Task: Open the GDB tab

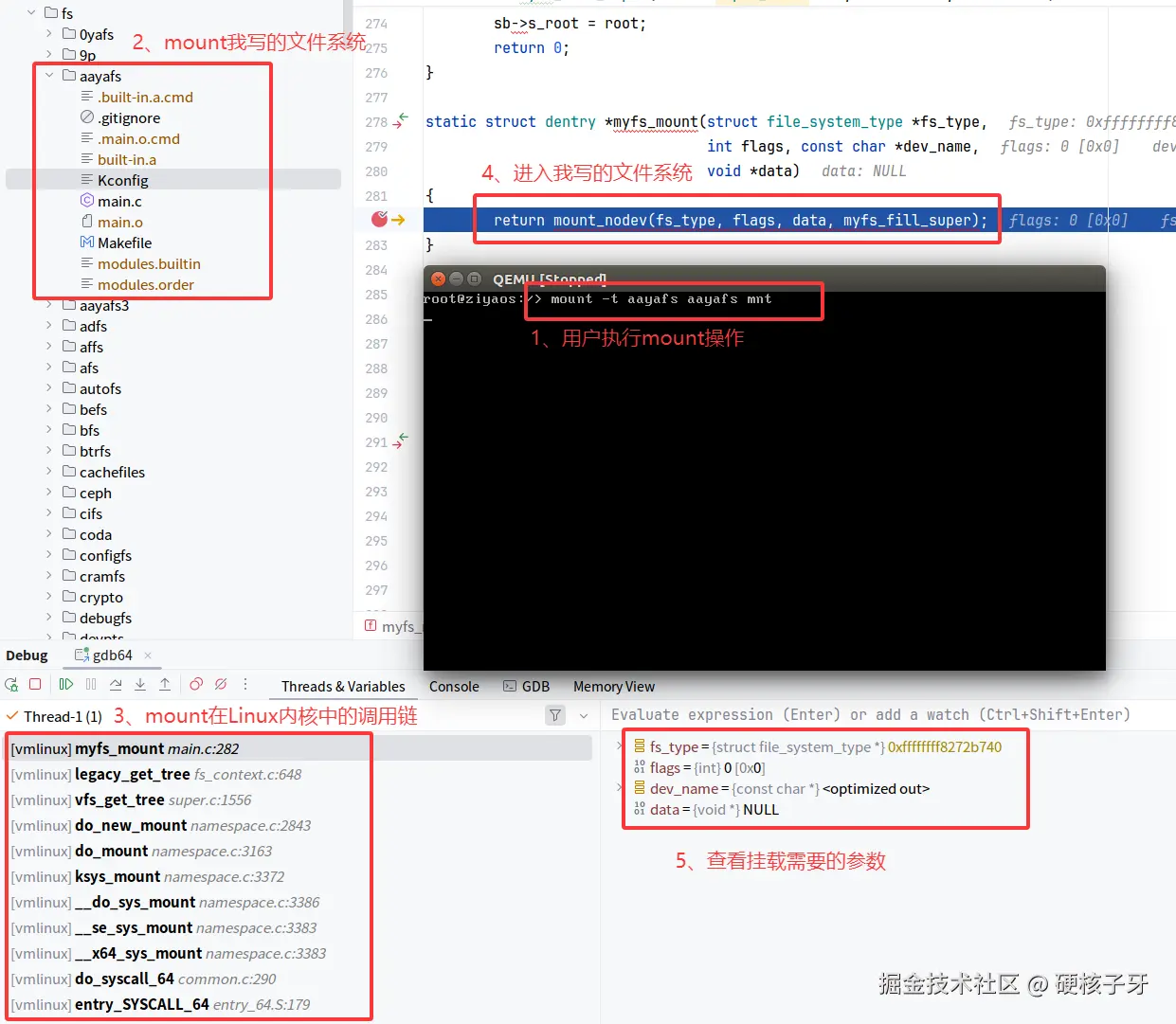Action: point(526,687)
